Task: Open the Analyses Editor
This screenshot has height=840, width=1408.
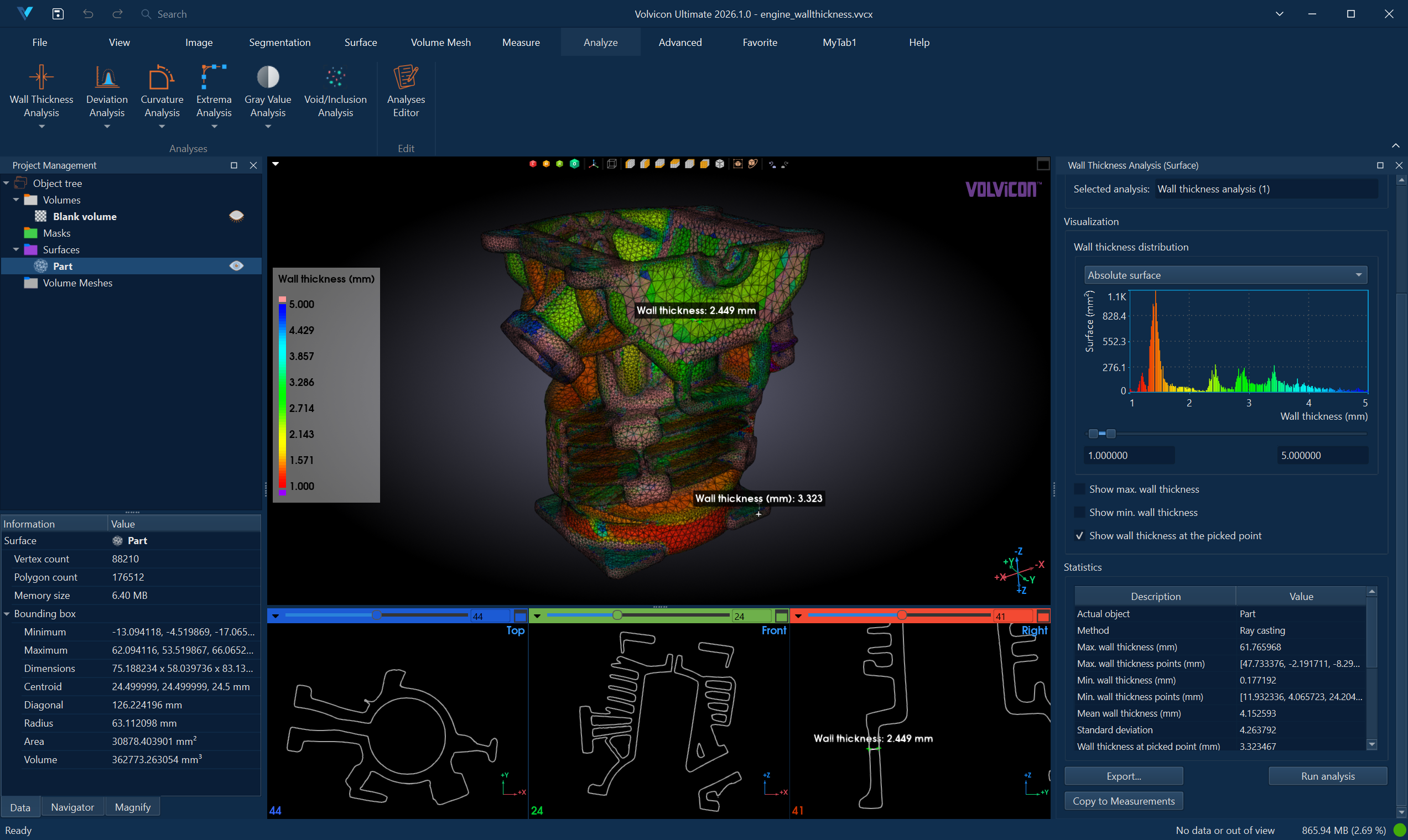Action: point(406,91)
